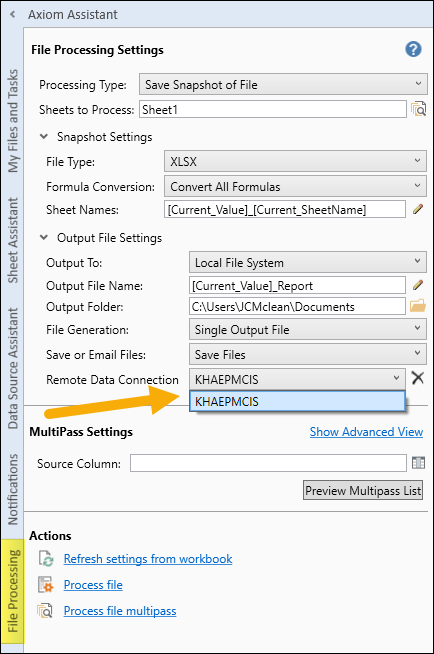Screen dimensions: 434x654
Task: Click the back arrow next to Axiom Assistant
Action: pyautogui.click(x=13, y=15)
